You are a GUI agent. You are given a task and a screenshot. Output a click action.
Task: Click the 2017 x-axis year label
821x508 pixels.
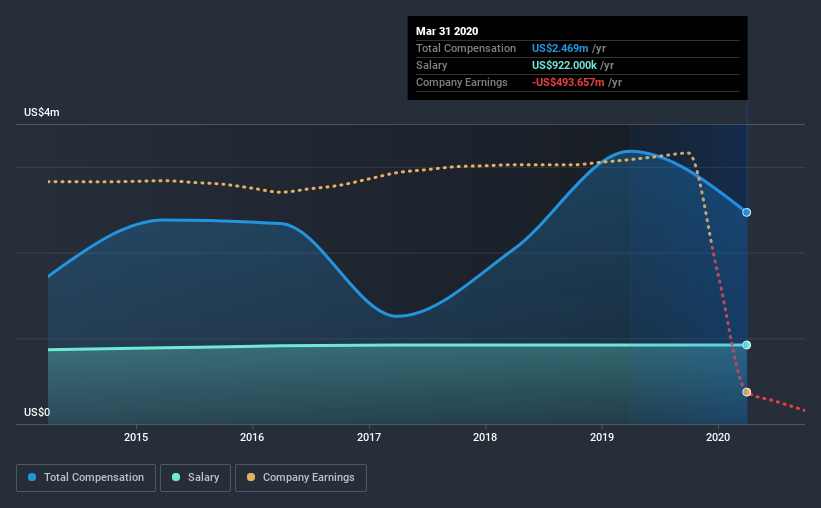point(369,437)
